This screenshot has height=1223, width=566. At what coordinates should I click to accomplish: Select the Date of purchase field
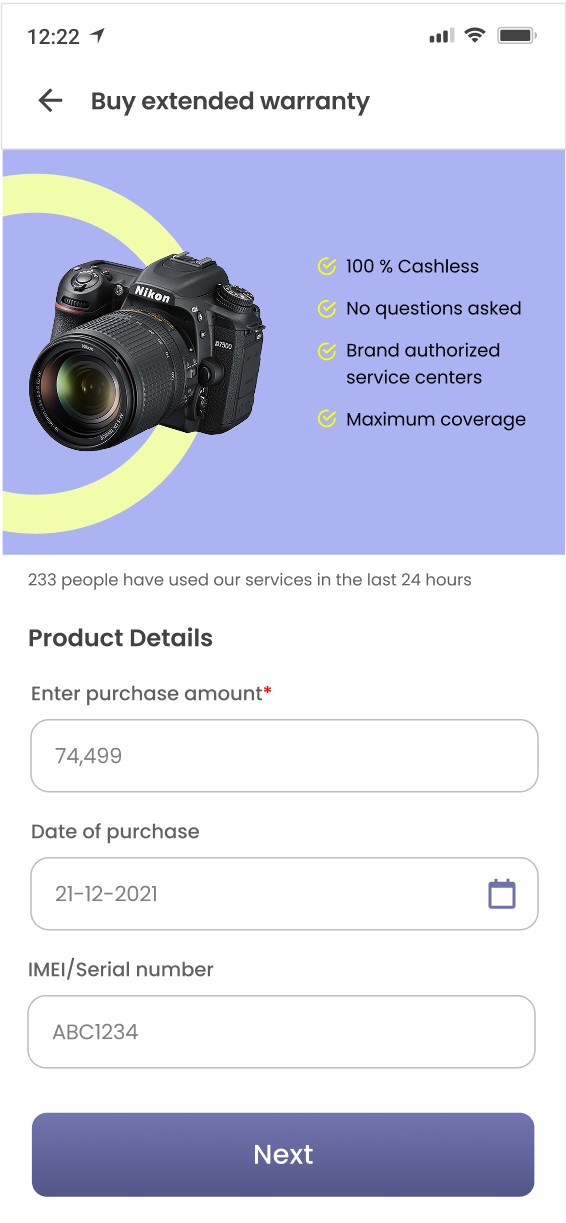tap(284, 894)
